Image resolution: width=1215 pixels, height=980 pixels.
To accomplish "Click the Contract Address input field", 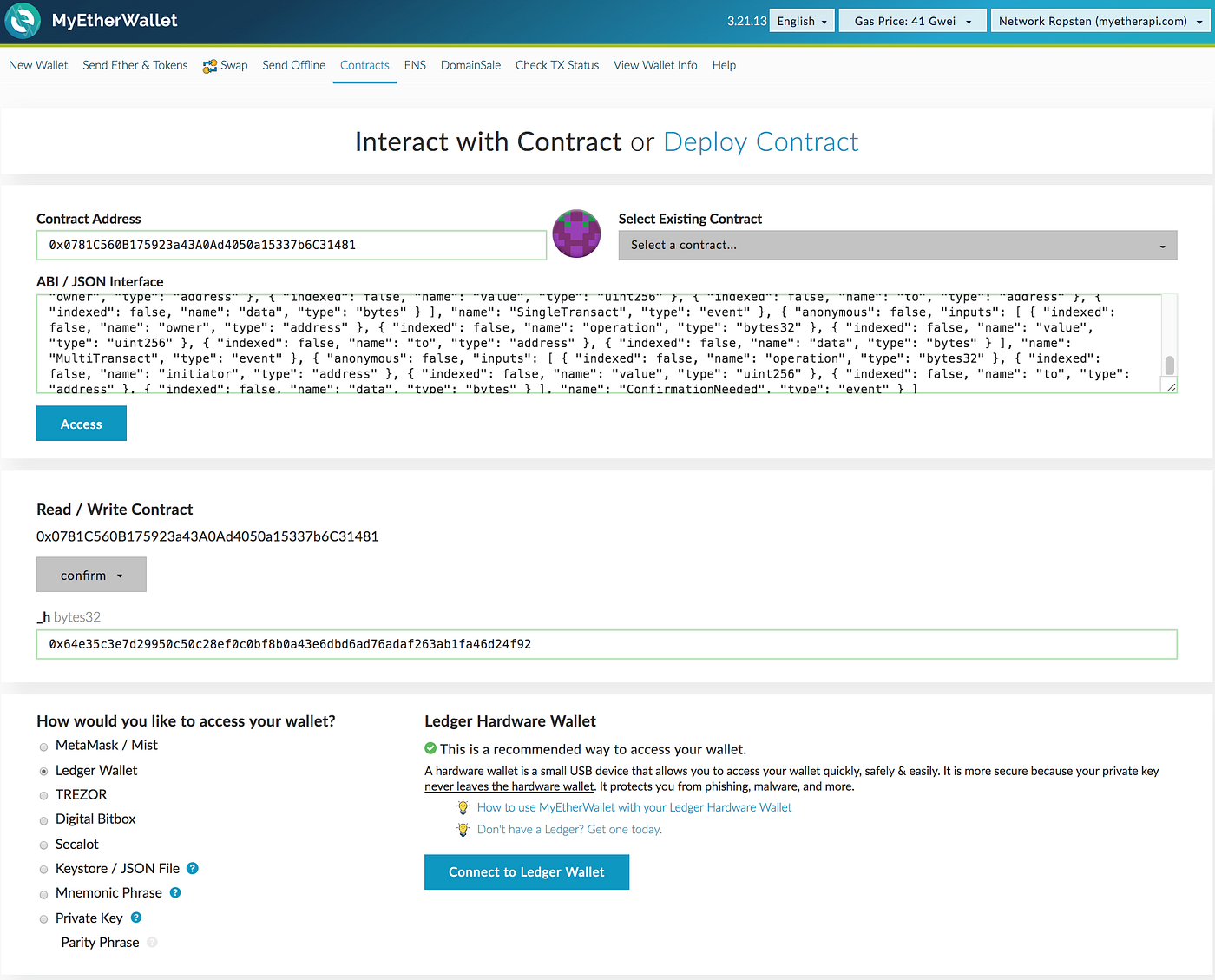I will tap(292, 245).
